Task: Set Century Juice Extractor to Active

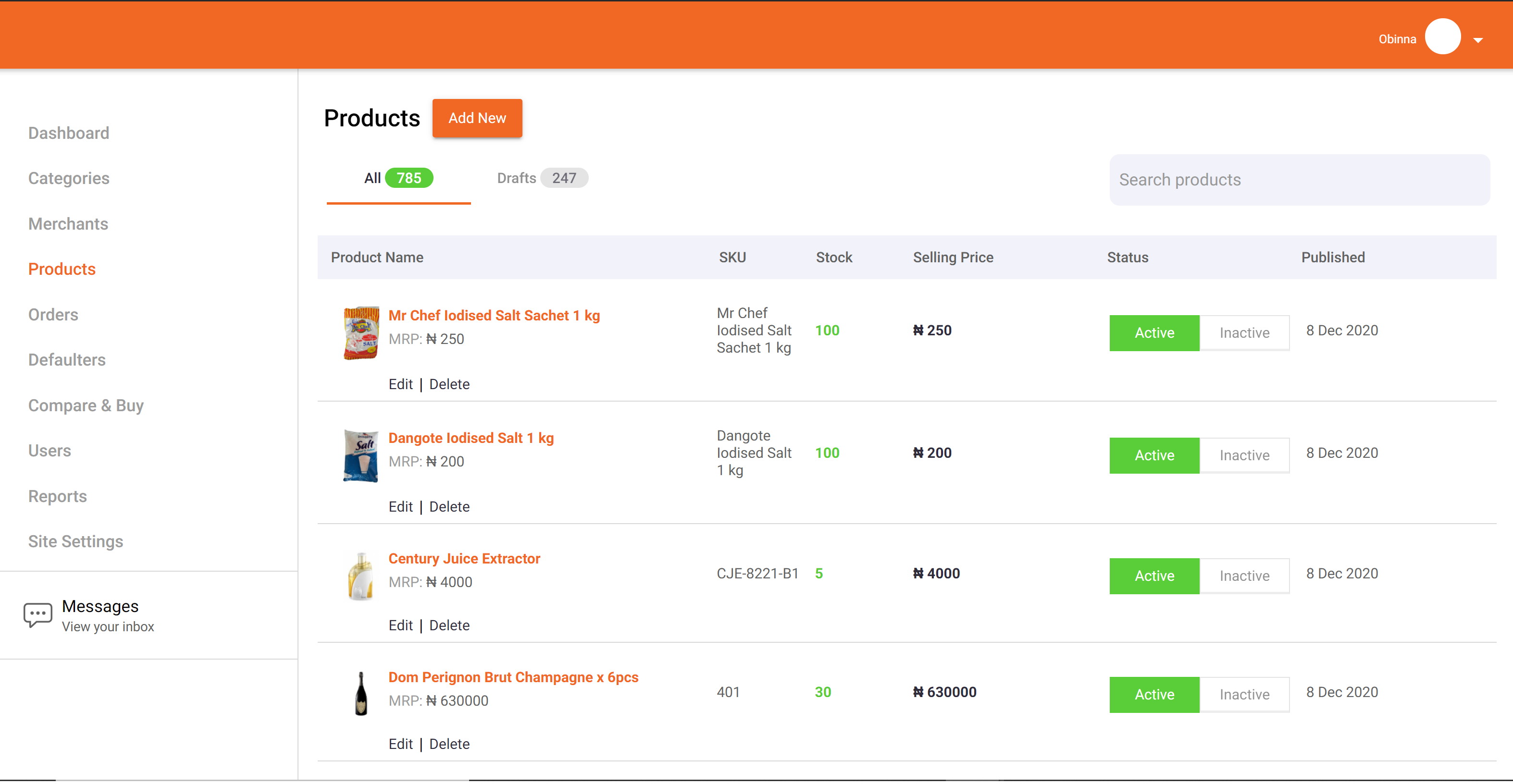Action: coord(1154,576)
